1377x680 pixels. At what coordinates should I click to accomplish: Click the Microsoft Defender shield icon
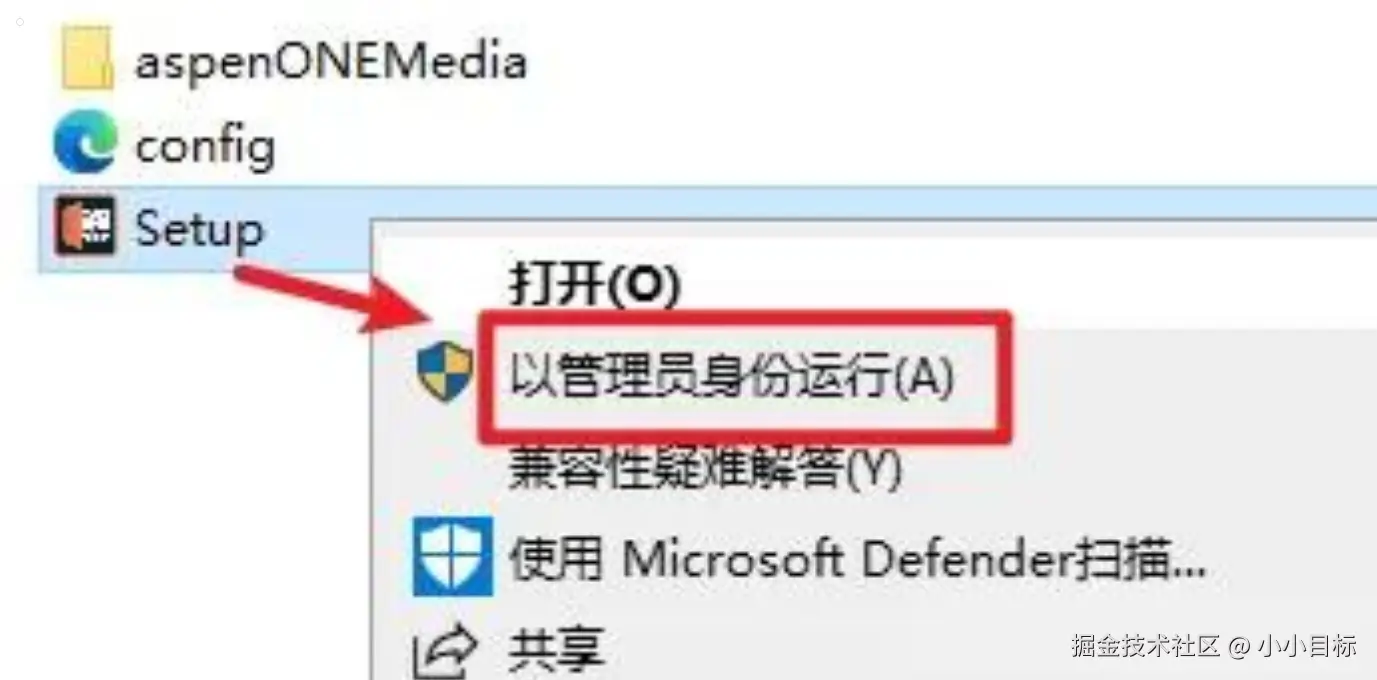tap(453, 556)
